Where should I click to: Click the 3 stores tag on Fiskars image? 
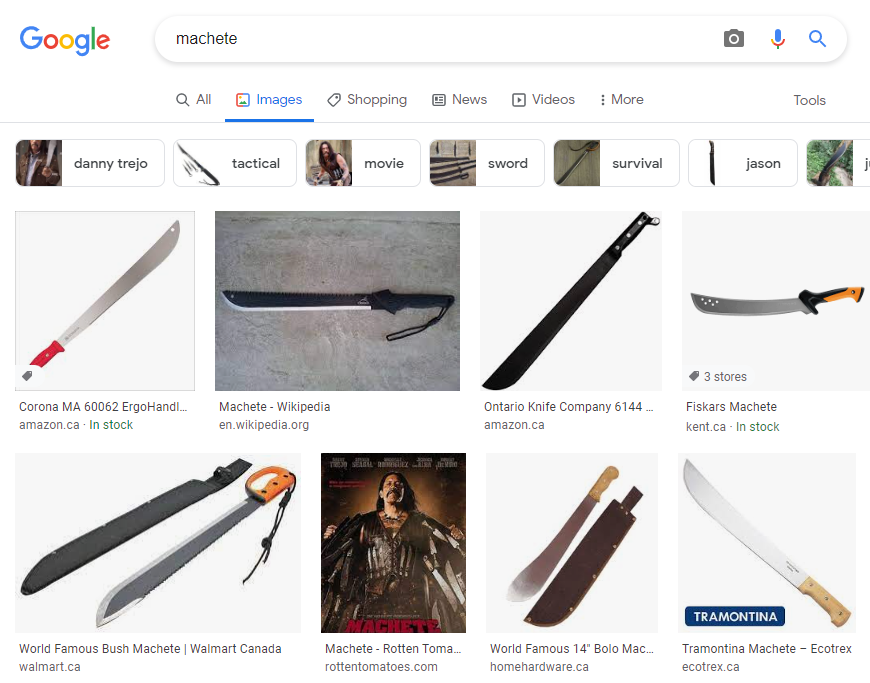click(x=719, y=377)
